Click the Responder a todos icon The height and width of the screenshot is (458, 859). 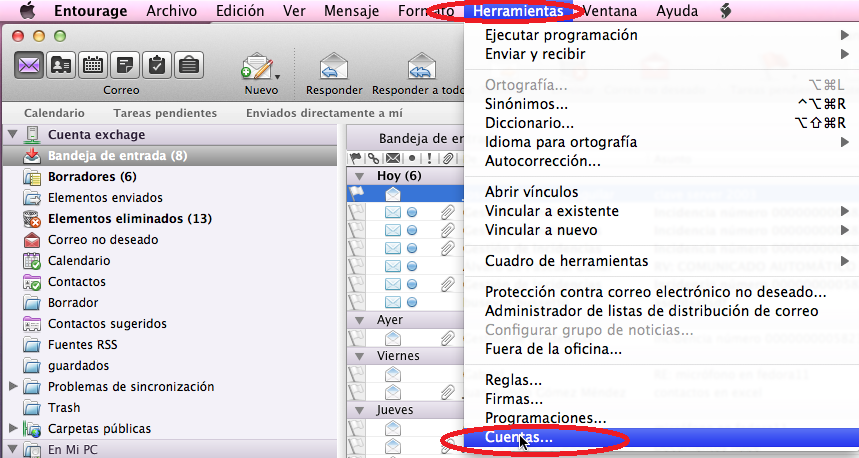[421, 67]
